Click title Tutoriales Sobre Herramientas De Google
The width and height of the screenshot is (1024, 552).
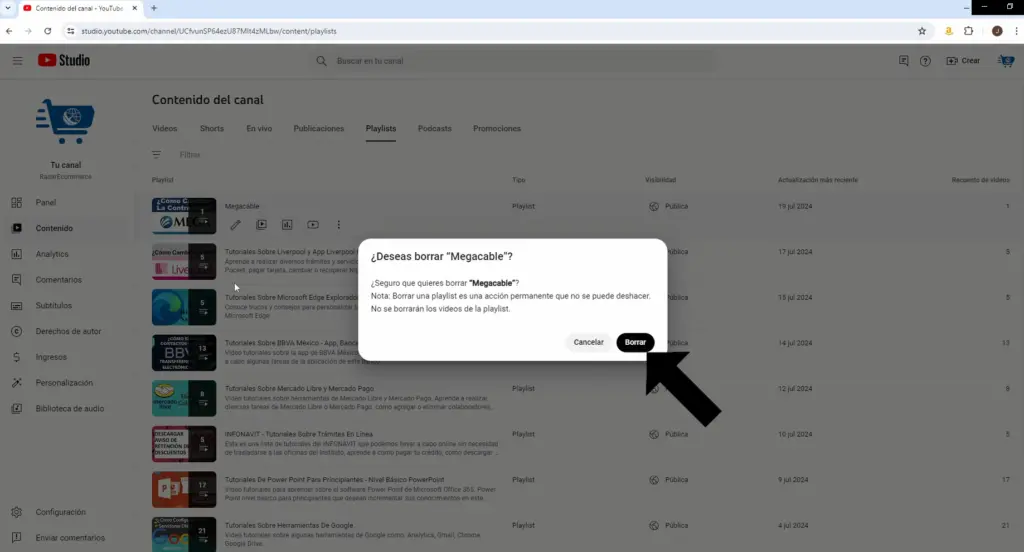(289, 525)
